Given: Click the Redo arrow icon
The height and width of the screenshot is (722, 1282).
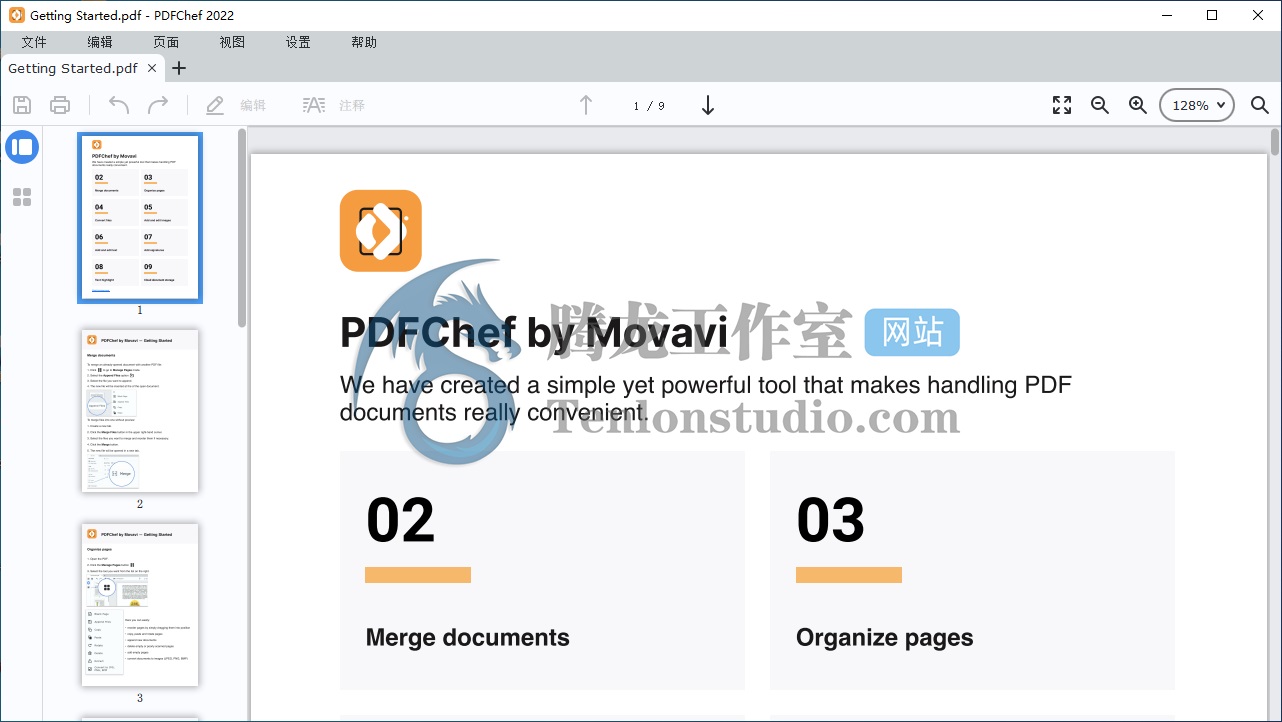Looking at the screenshot, I should point(158,105).
